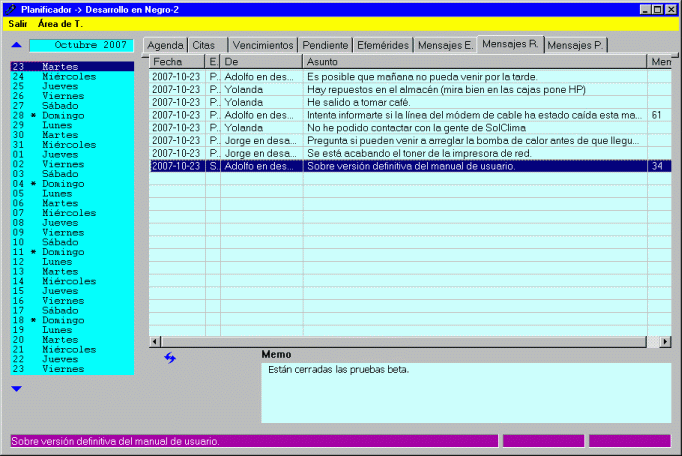Click the blue up arrow above calendar

click(16, 45)
